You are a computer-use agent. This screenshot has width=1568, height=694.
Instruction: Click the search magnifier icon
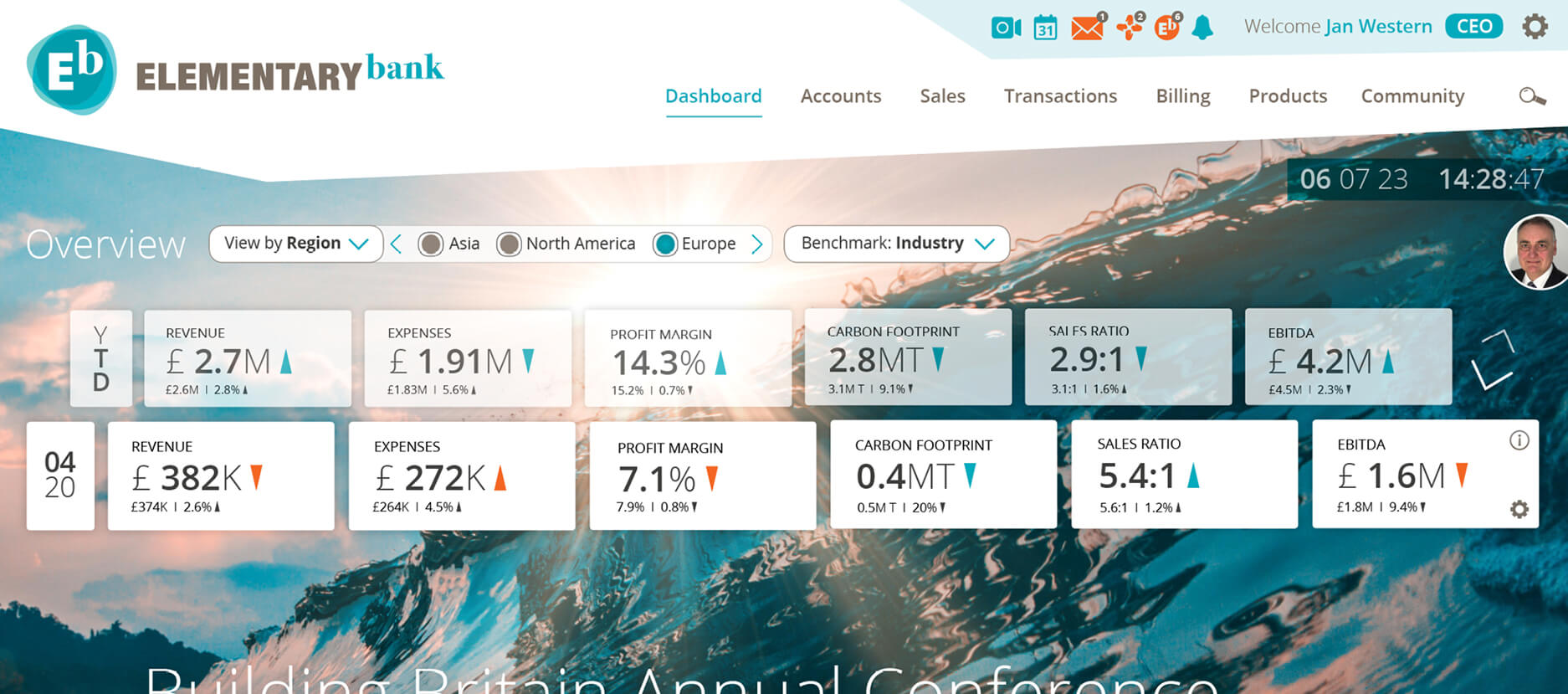[x=1532, y=96]
